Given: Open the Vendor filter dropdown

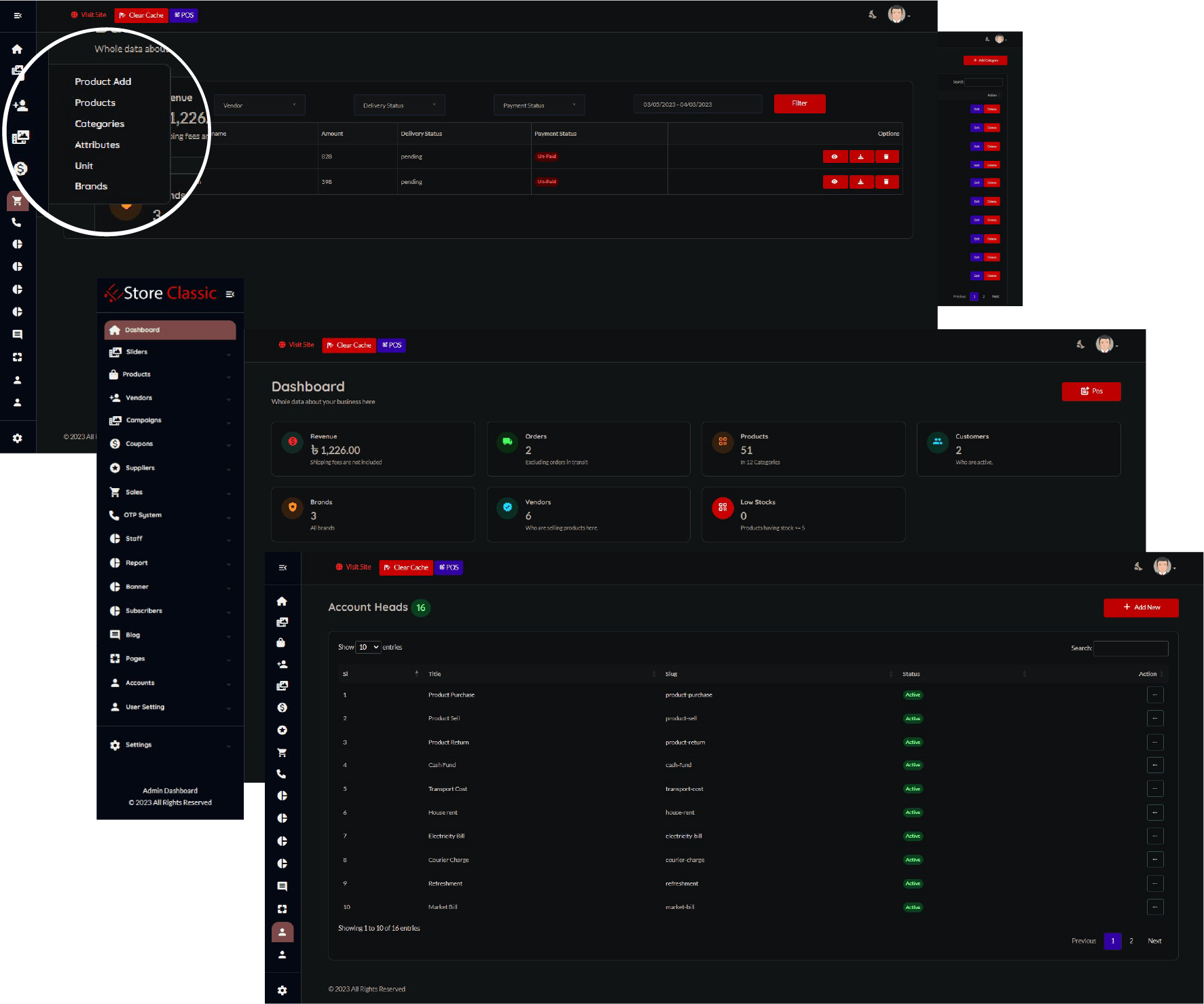Looking at the screenshot, I should (x=259, y=105).
